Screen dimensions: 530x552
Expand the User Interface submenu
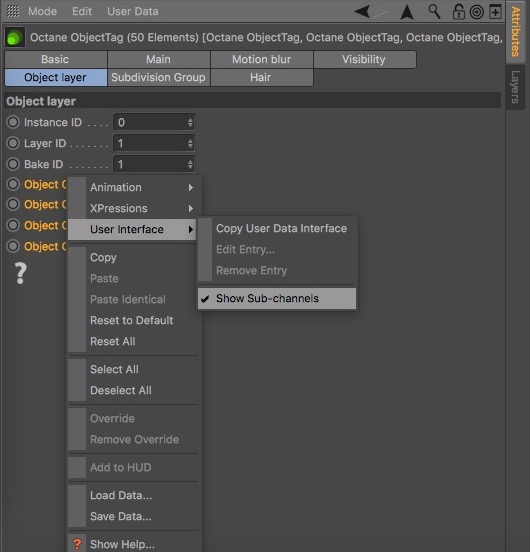132,230
